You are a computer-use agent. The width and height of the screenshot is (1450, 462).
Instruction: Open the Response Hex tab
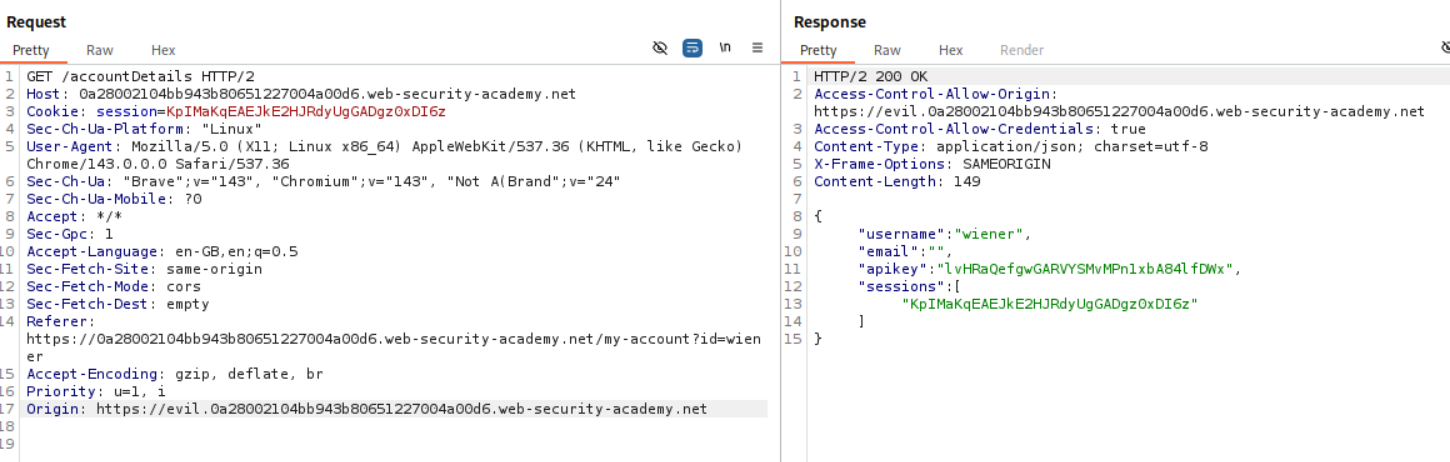tap(950, 50)
